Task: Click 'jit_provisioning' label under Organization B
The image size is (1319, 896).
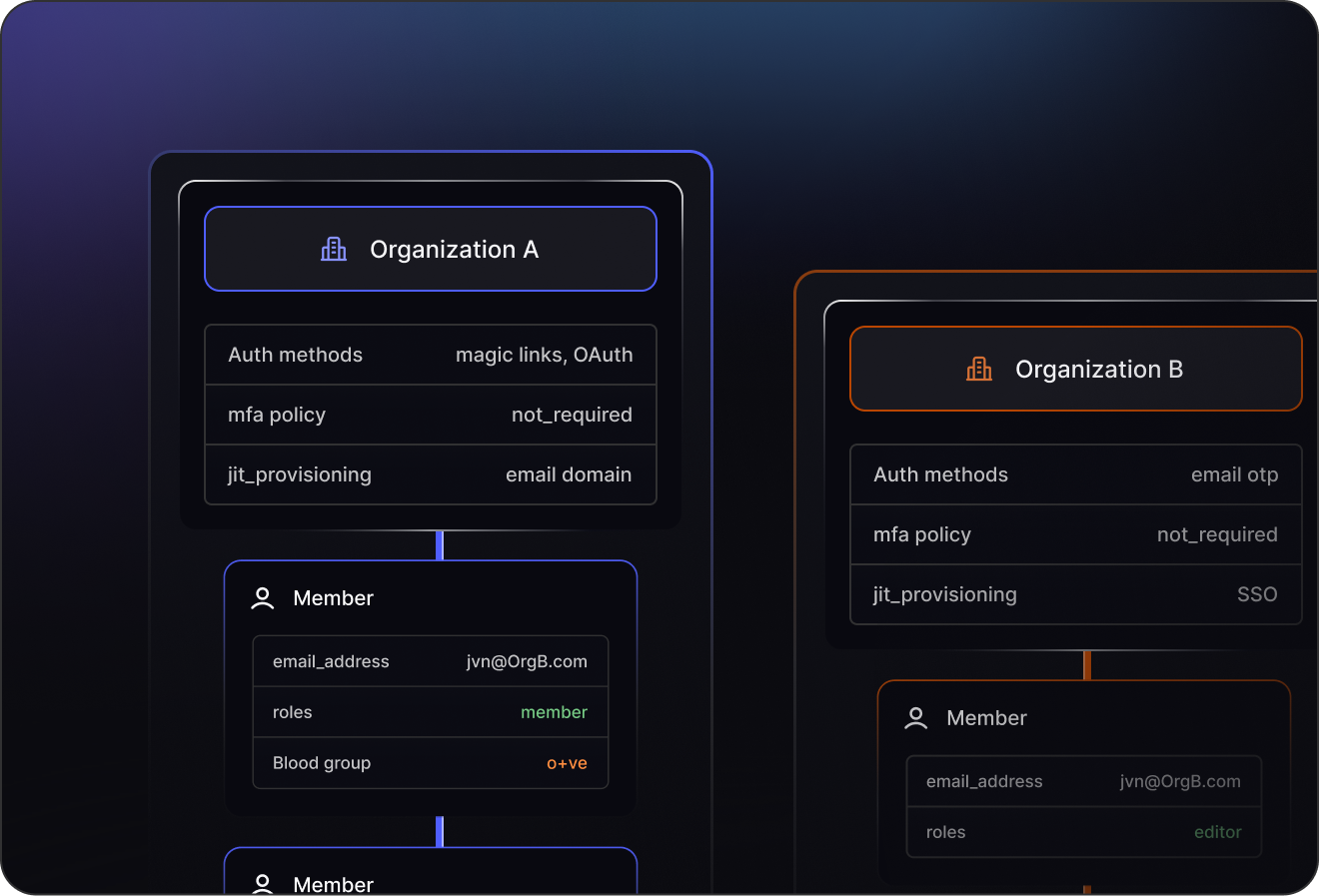Action: point(945,594)
